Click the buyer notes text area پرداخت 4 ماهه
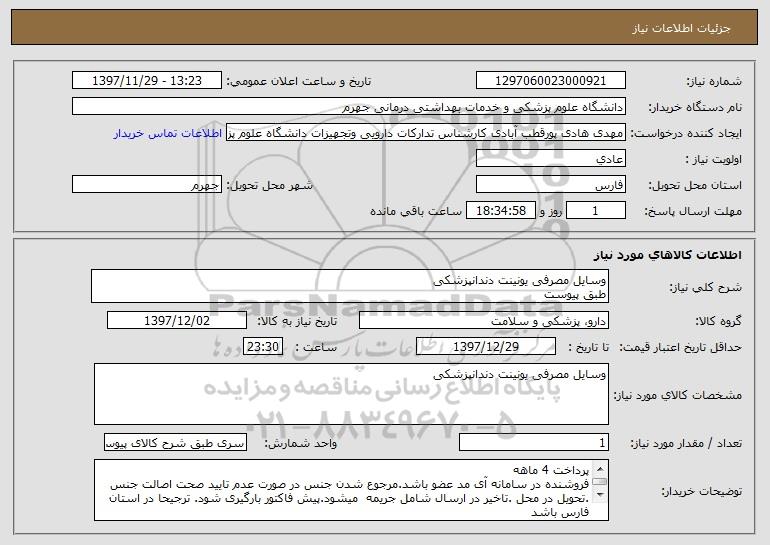Screen dimensions: 770x545 coord(351,490)
